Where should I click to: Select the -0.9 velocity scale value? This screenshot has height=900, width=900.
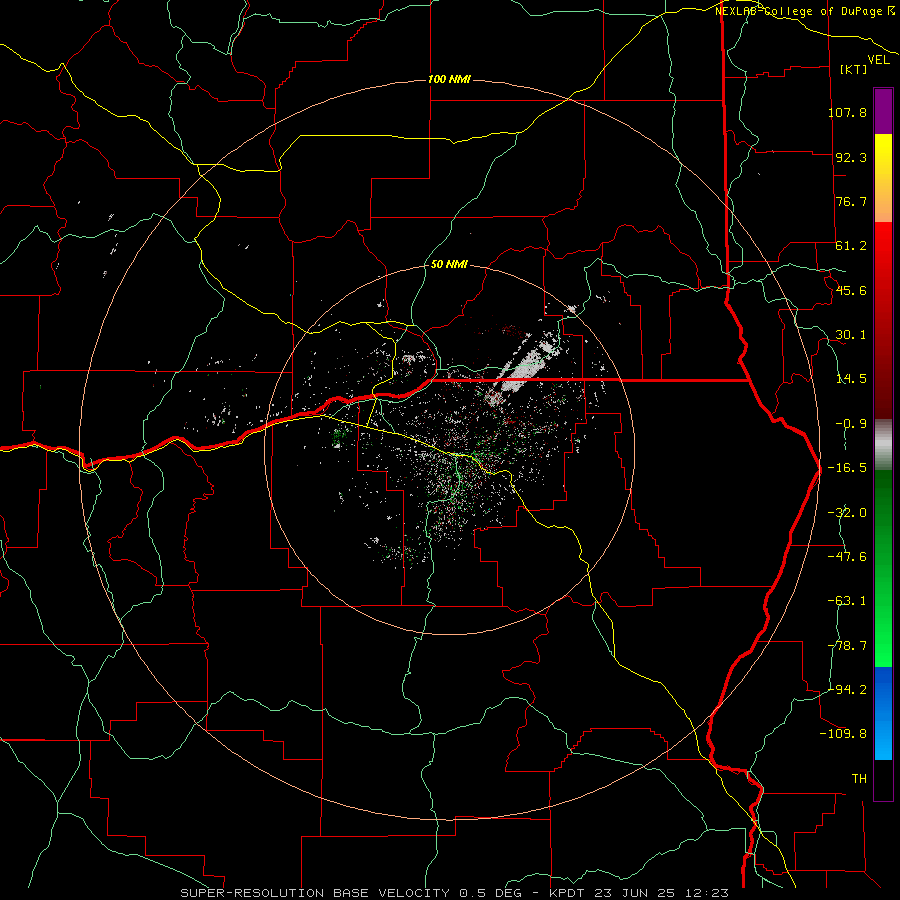[x=851, y=424]
